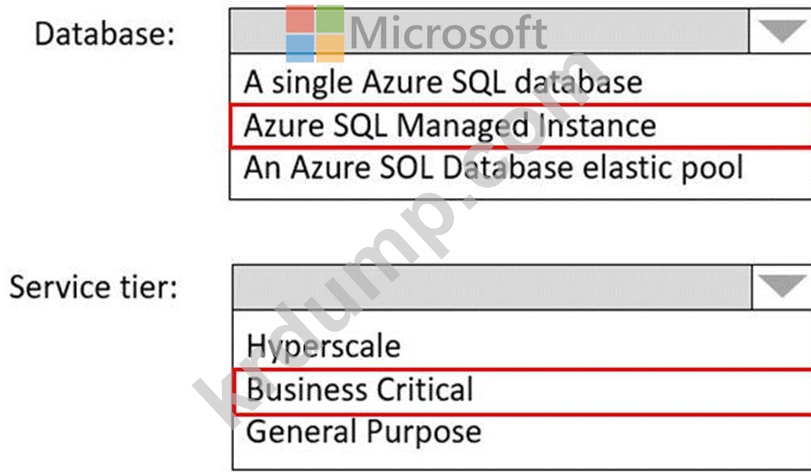
Task: Click the yellow square in Microsoft logo
Action: click(x=328, y=48)
